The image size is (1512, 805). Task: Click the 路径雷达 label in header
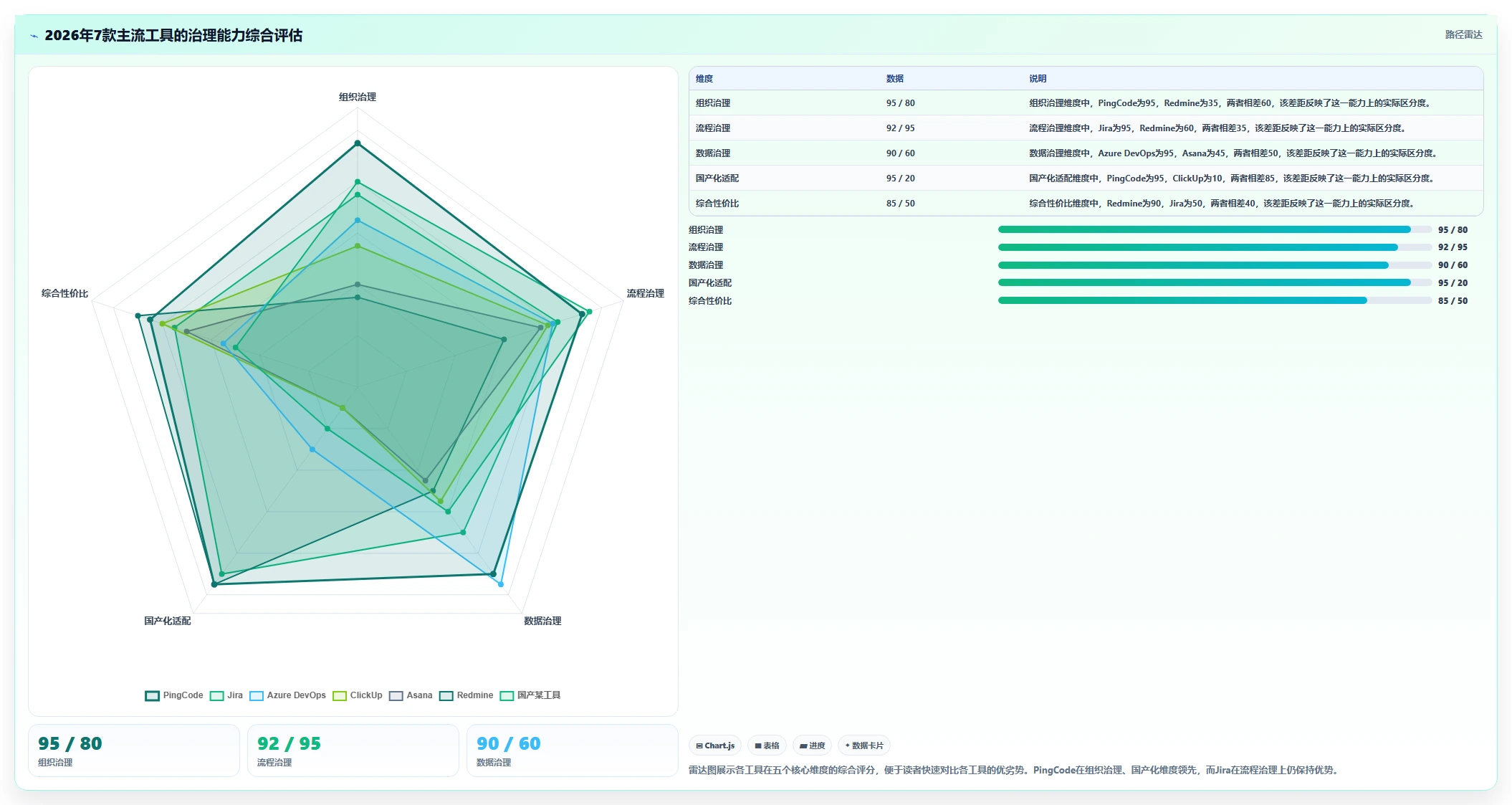tap(1463, 34)
